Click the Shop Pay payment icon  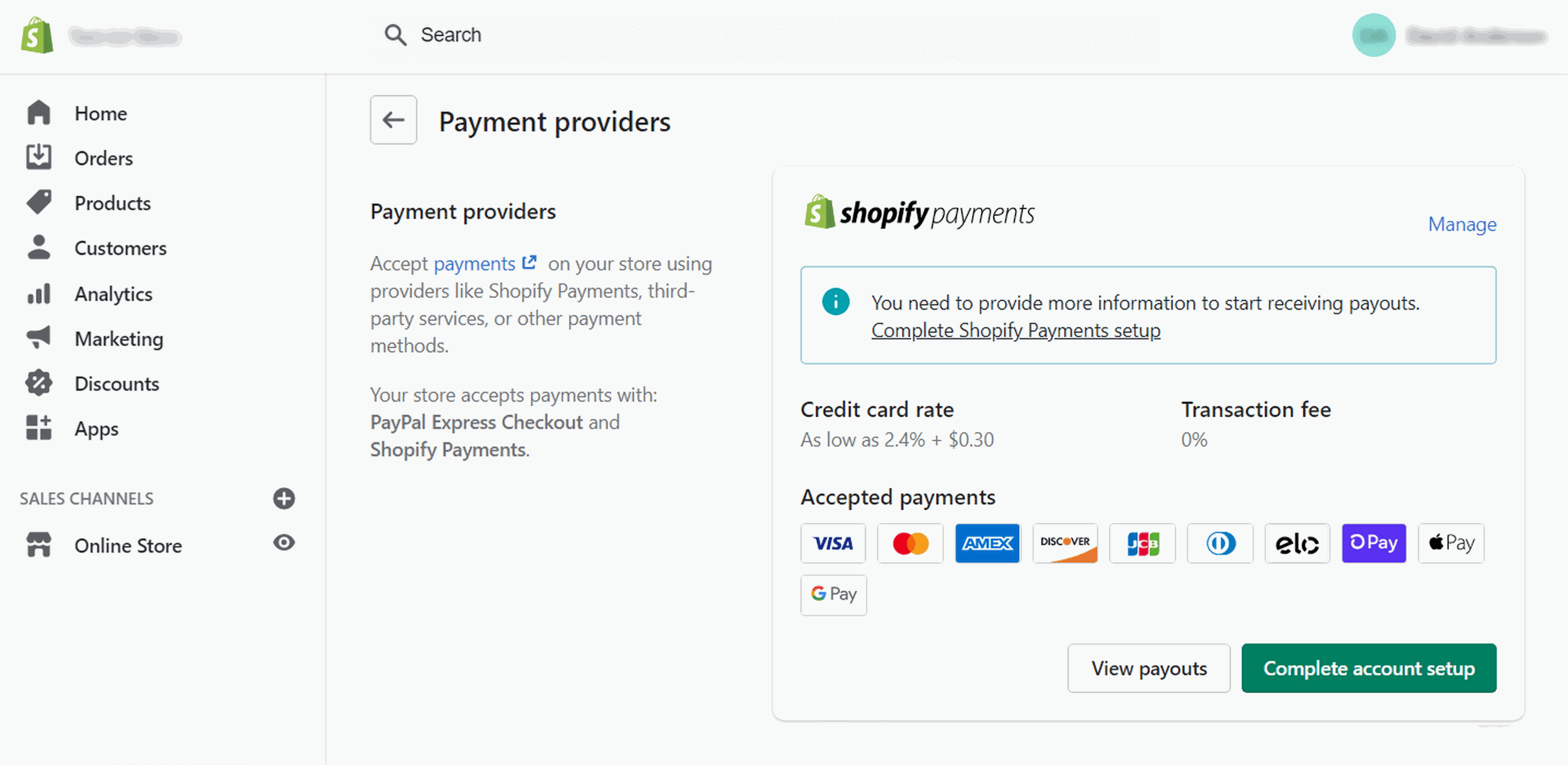point(1373,543)
